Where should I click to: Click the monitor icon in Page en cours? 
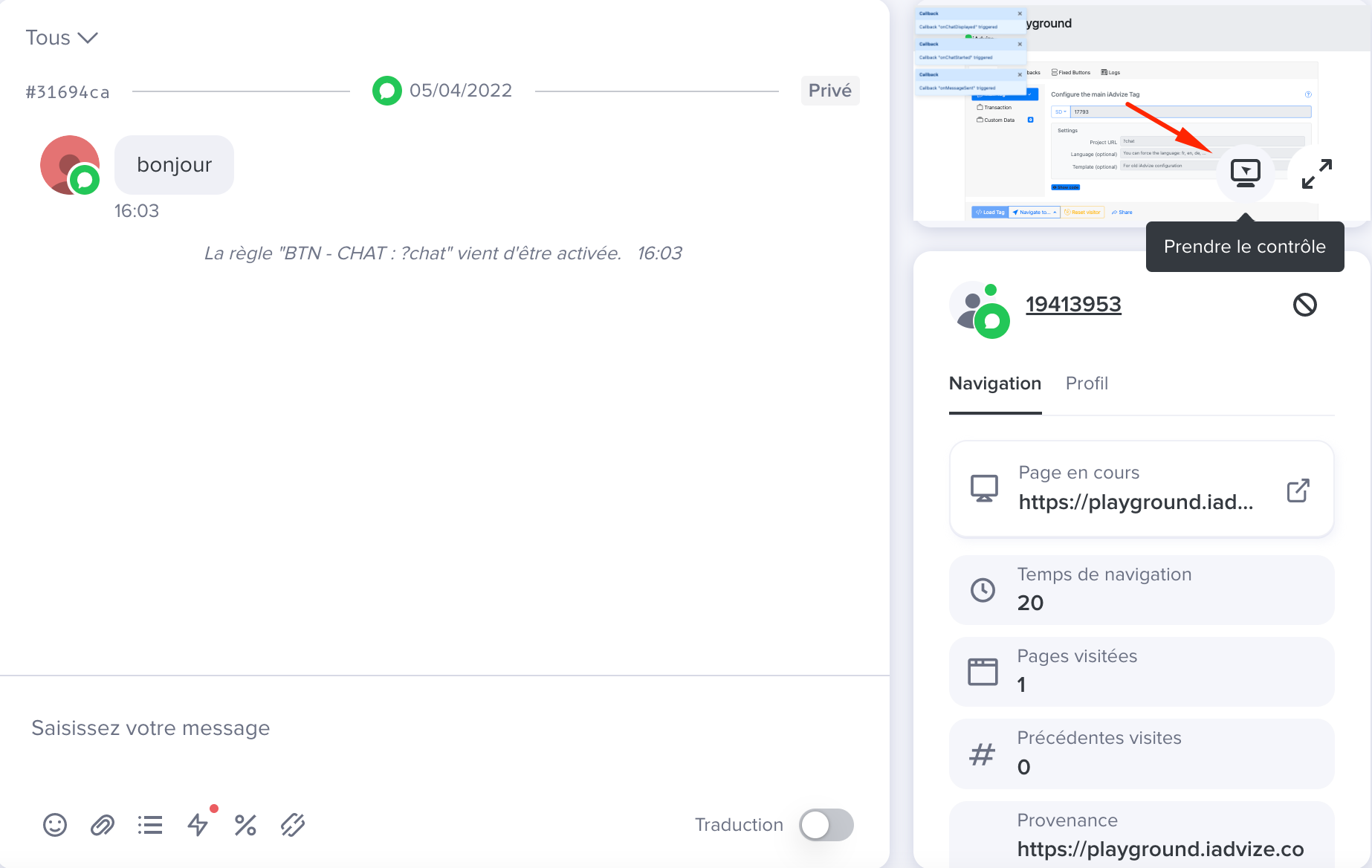click(984, 489)
